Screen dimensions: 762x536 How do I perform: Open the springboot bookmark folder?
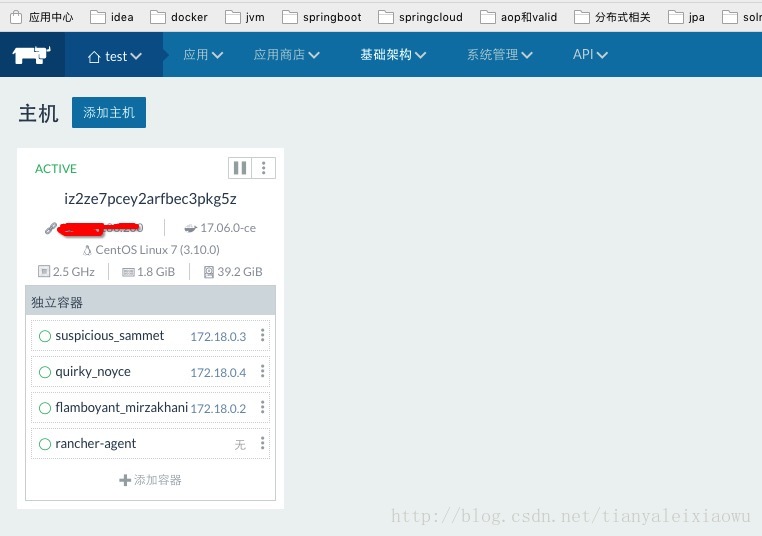(x=322, y=17)
